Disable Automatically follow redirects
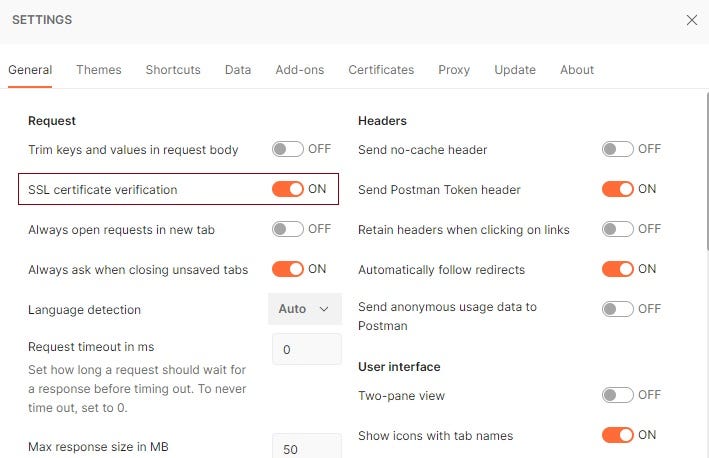 coord(618,269)
